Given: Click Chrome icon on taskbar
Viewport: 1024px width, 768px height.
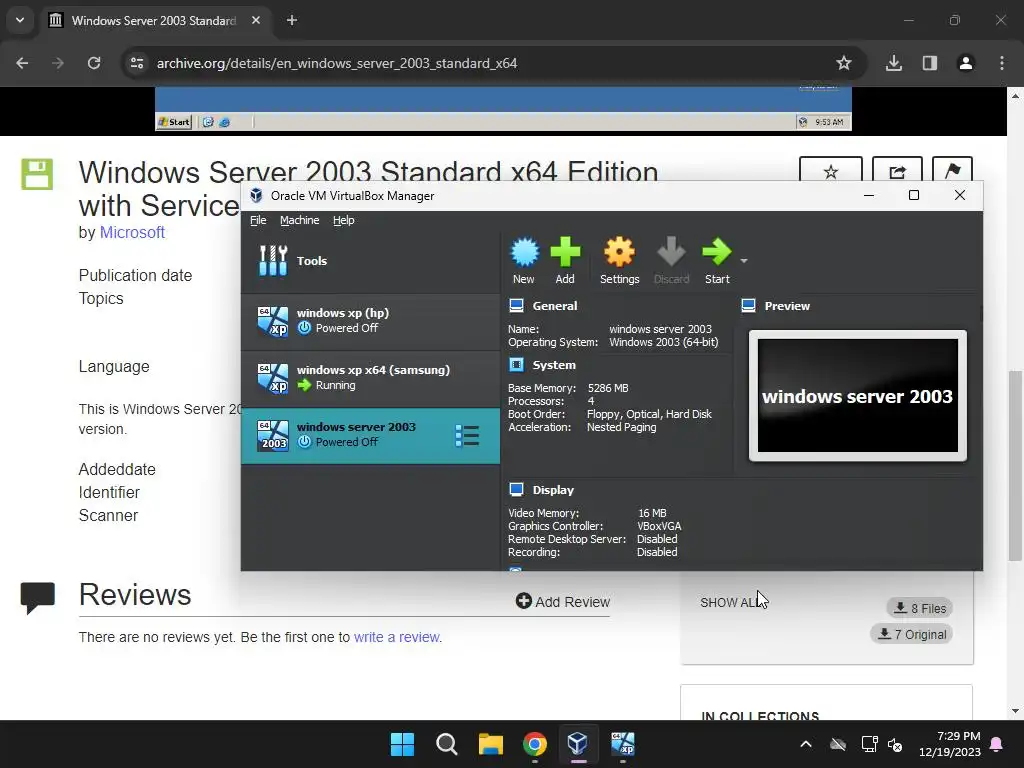Looking at the screenshot, I should tap(535, 744).
